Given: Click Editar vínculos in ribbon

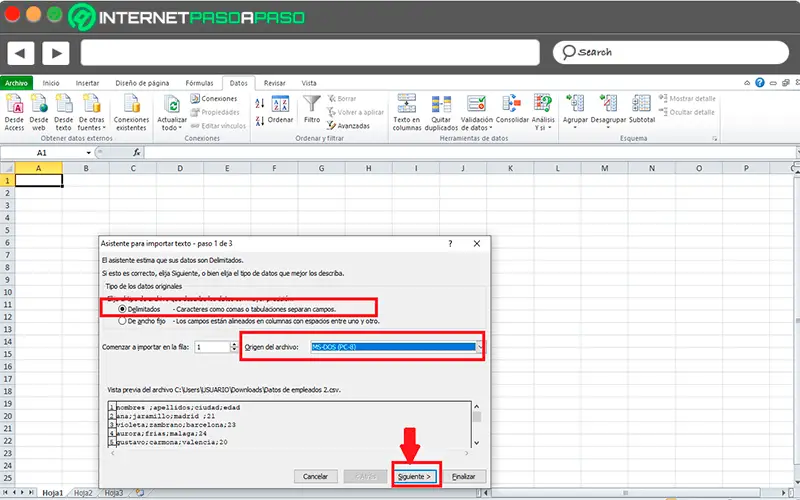Looking at the screenshot, I should coord(218,126).
